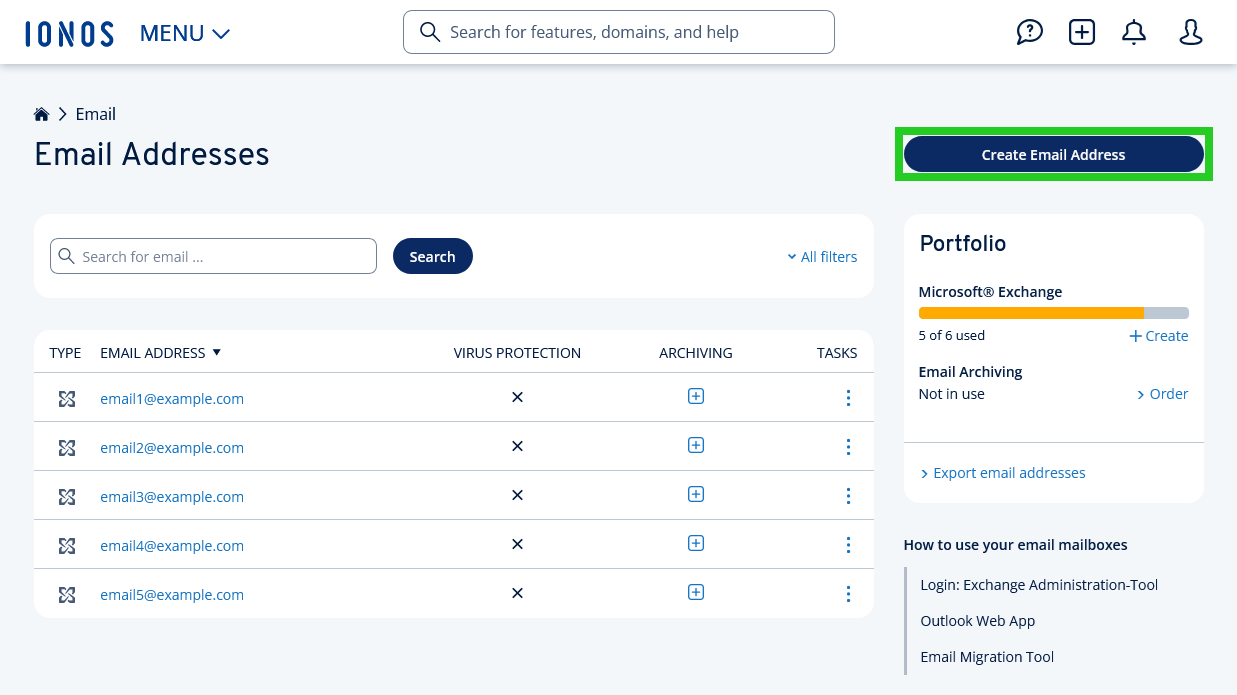1237x695 pixels.
Task: Click Create Email Address button
Action: tap(1053, 155)
